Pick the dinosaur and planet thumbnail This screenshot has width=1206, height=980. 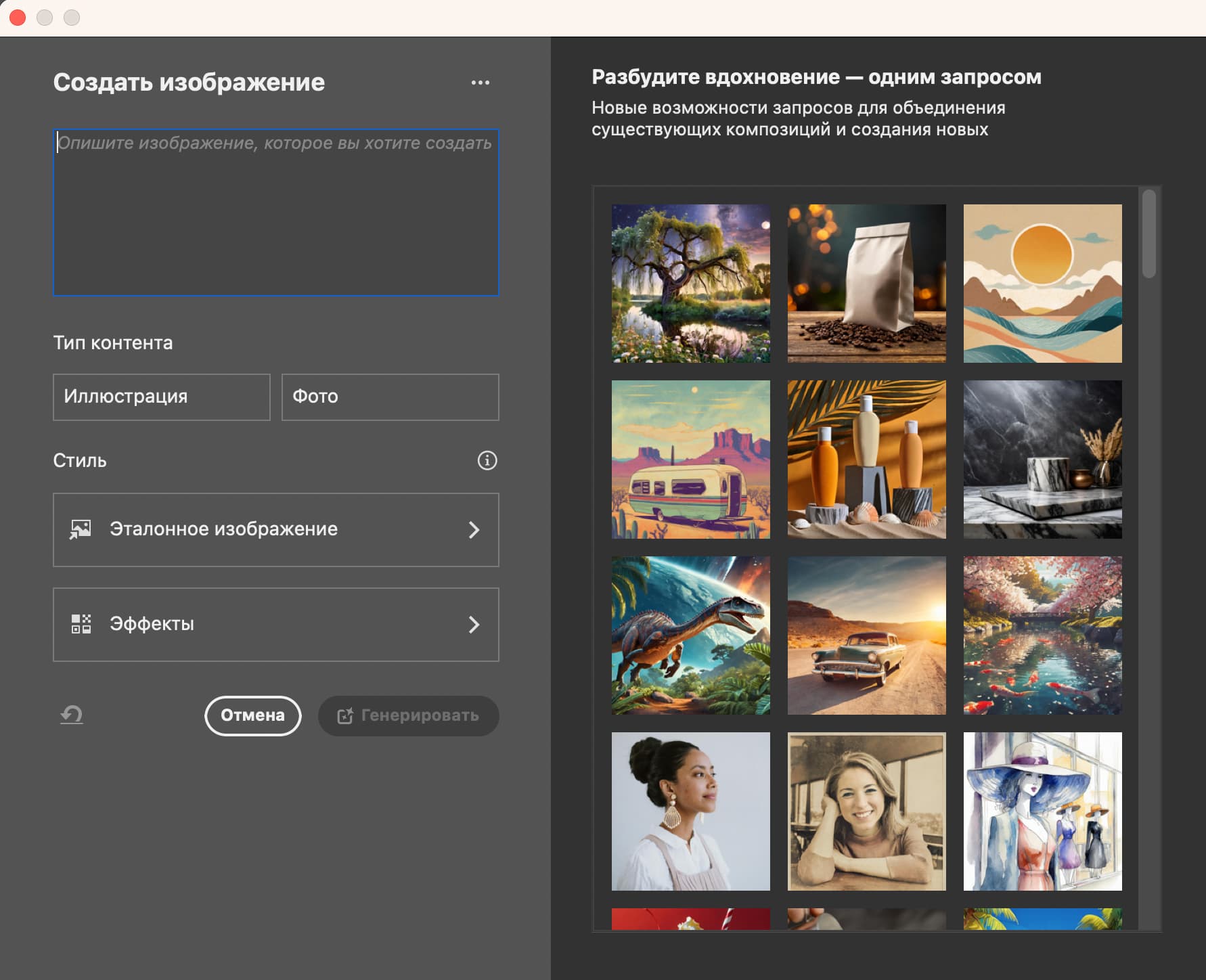click(x=690, y=636)
